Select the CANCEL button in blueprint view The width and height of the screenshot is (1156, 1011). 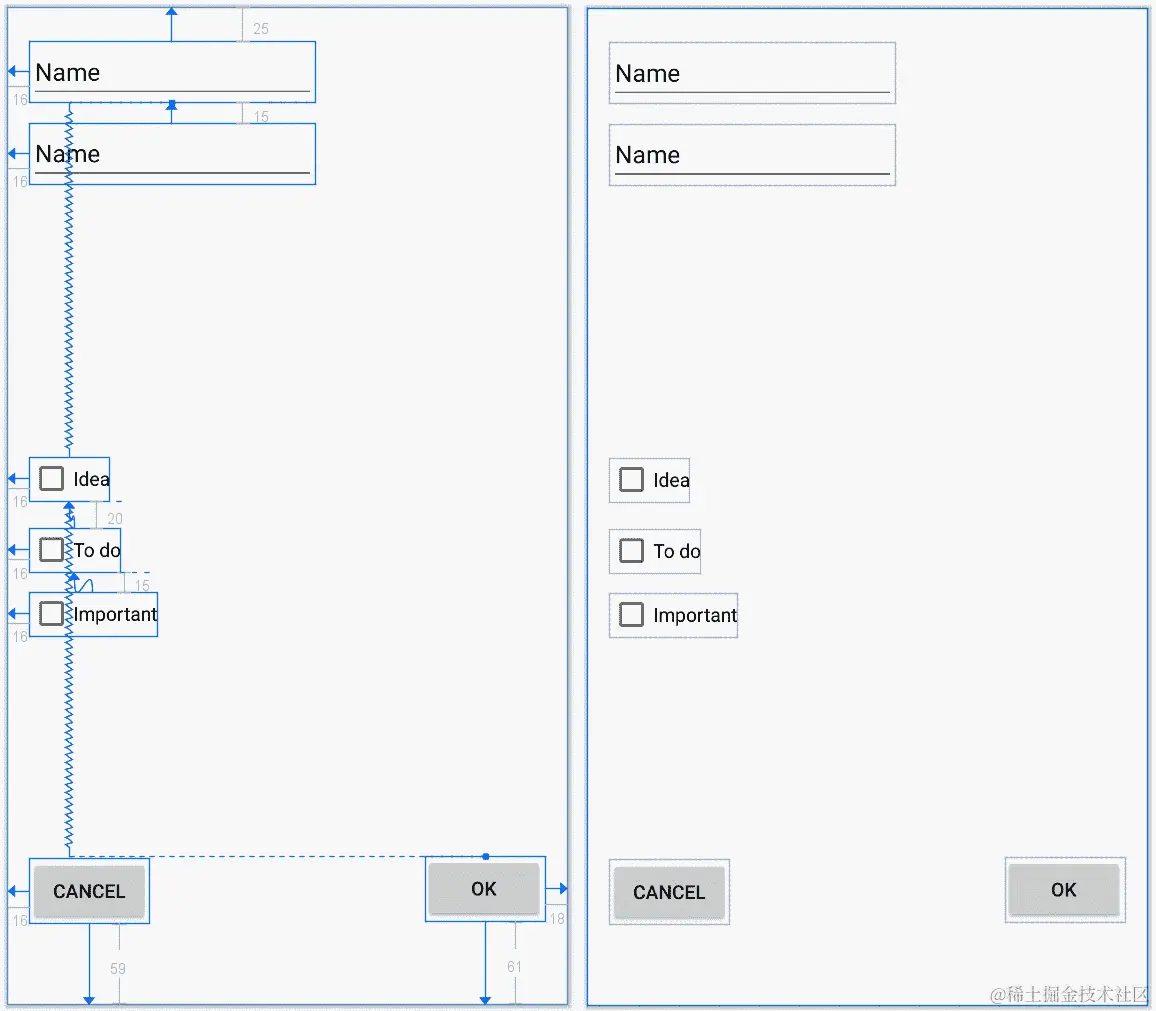point(89,891)
